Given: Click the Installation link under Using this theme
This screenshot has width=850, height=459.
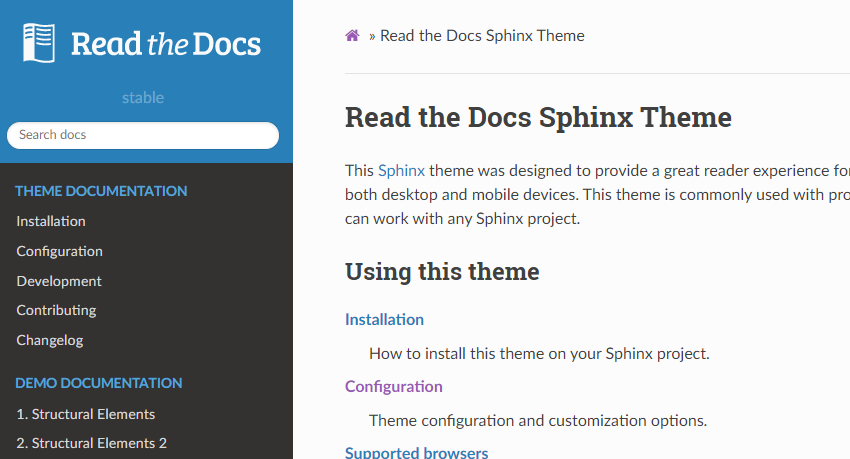Looking at the screenshot, I should click(385, 320).
